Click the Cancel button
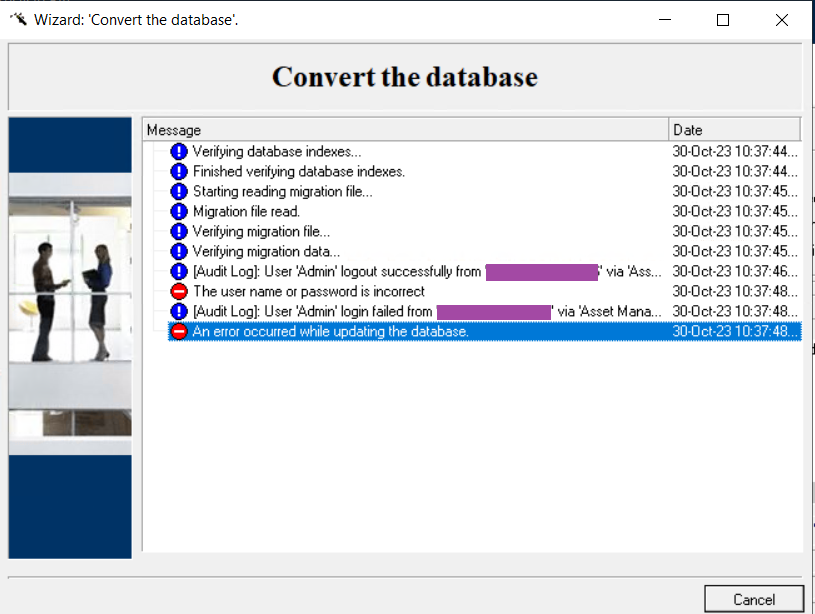Viewport: 815px width, 614px height. coord(754,598)
